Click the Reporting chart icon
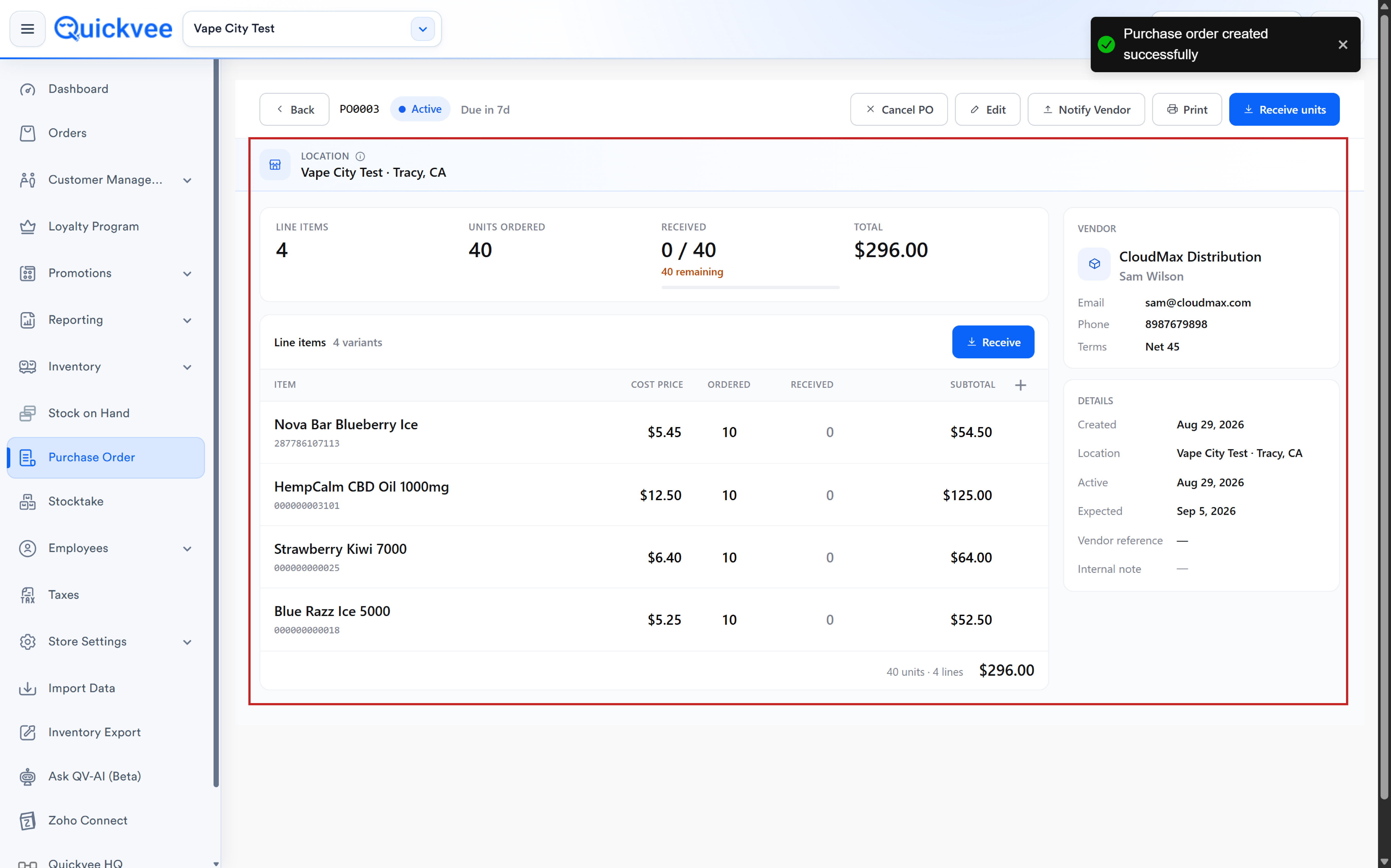The image size is (1391, 868). (x=27, y=320)
